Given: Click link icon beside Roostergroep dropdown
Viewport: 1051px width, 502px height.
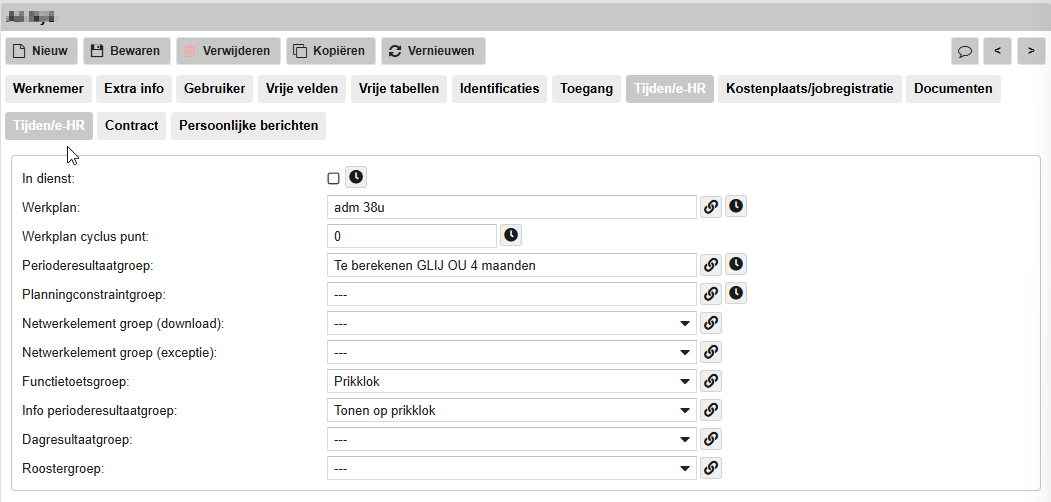Looking at the screenshot, I should tap(710, 468).
